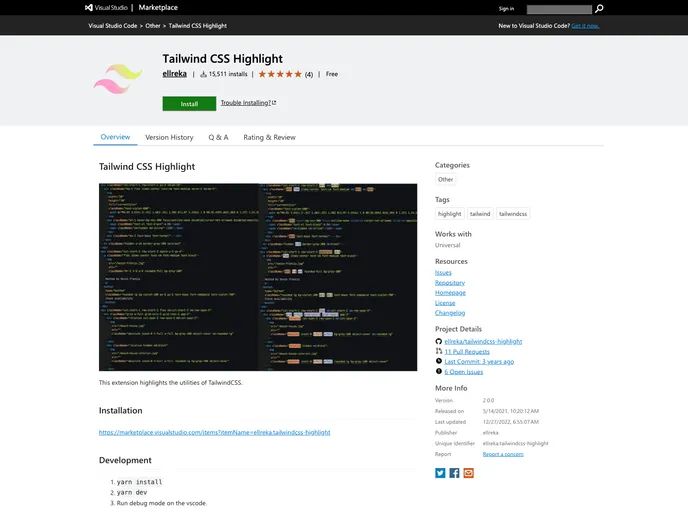Screen dimensions: 688x512
Task: Go to the Rating & Review tab
Action: pos(269,137)
